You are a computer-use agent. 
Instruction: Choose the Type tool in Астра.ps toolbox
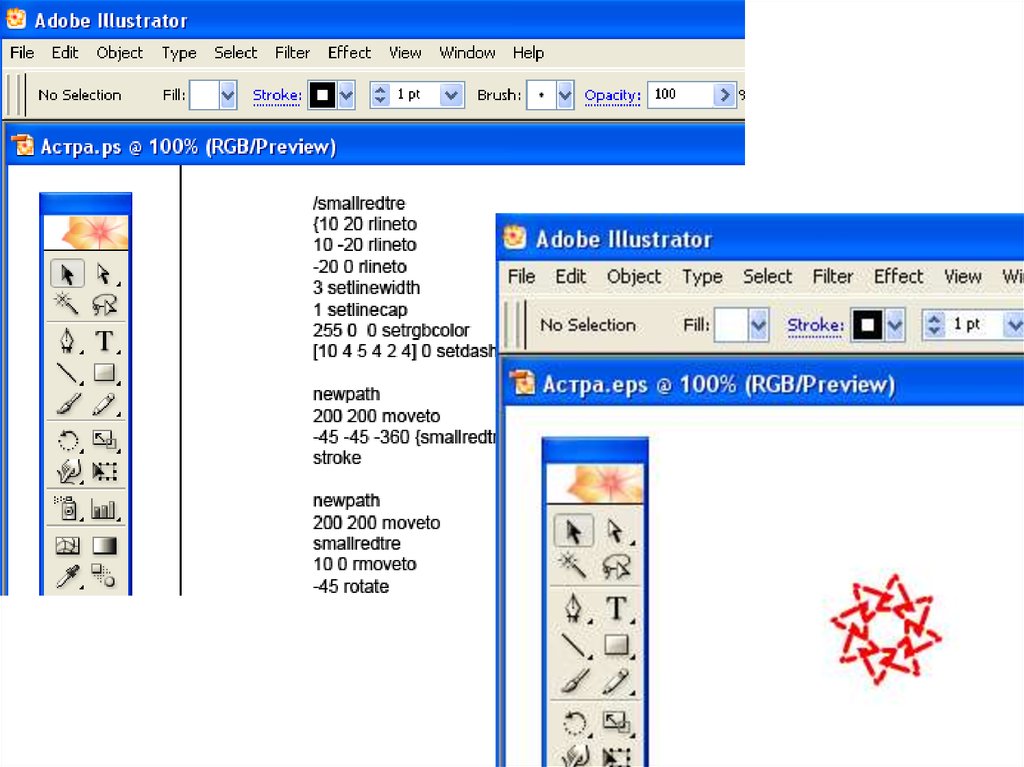[x=104, y=341]
